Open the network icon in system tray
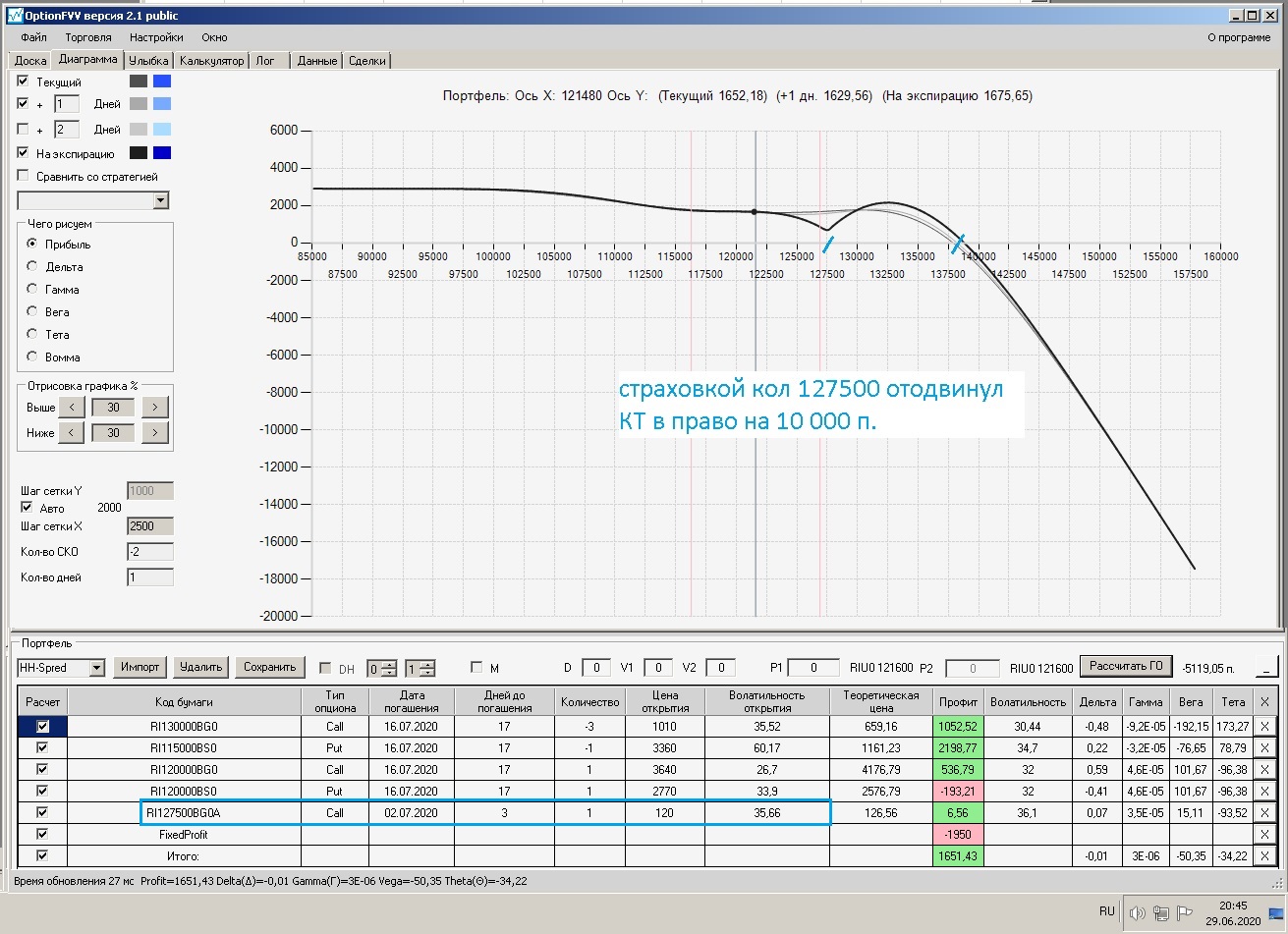 [x=1160, y=912]
